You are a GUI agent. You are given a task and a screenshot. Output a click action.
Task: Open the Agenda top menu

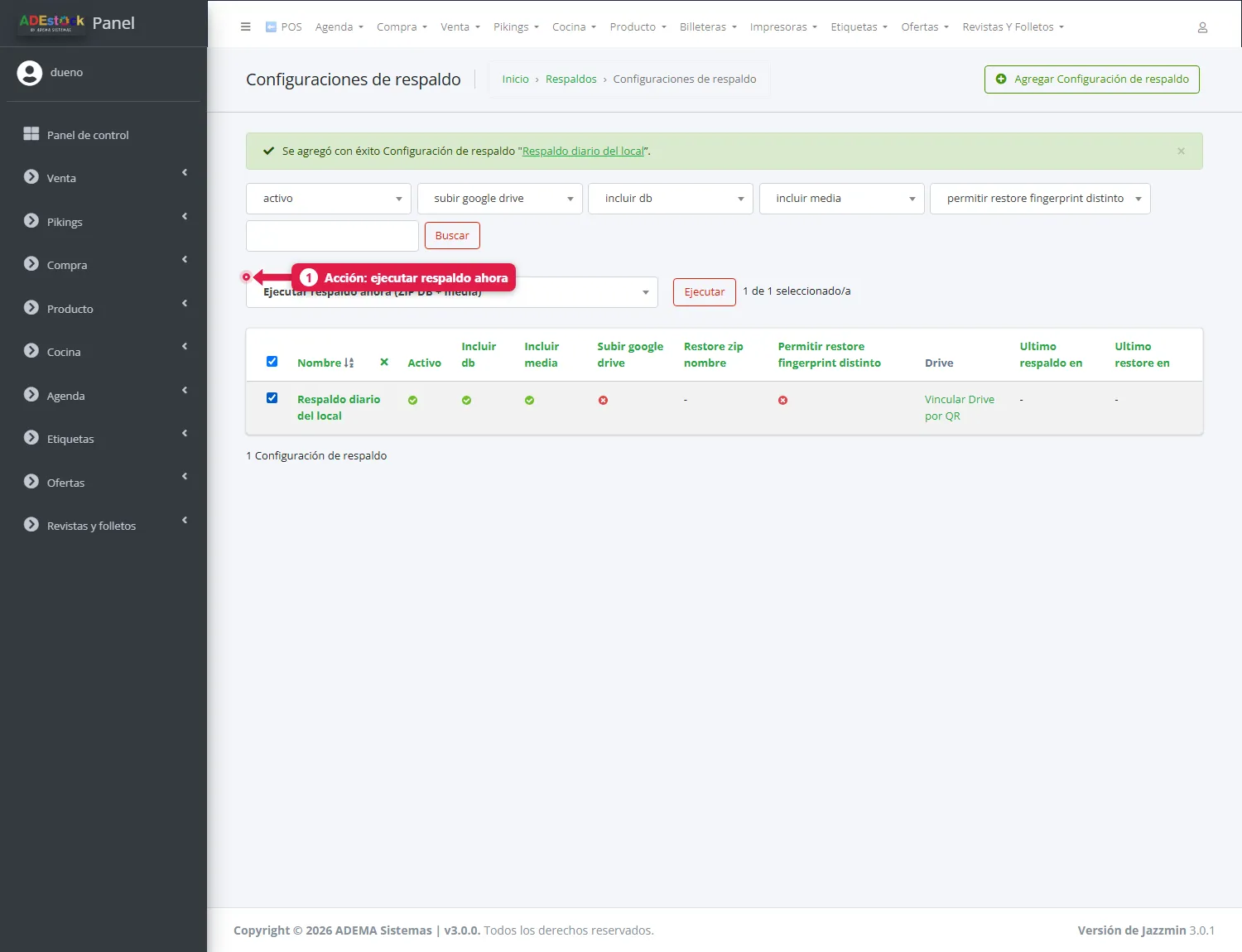[x=339, y=26]
